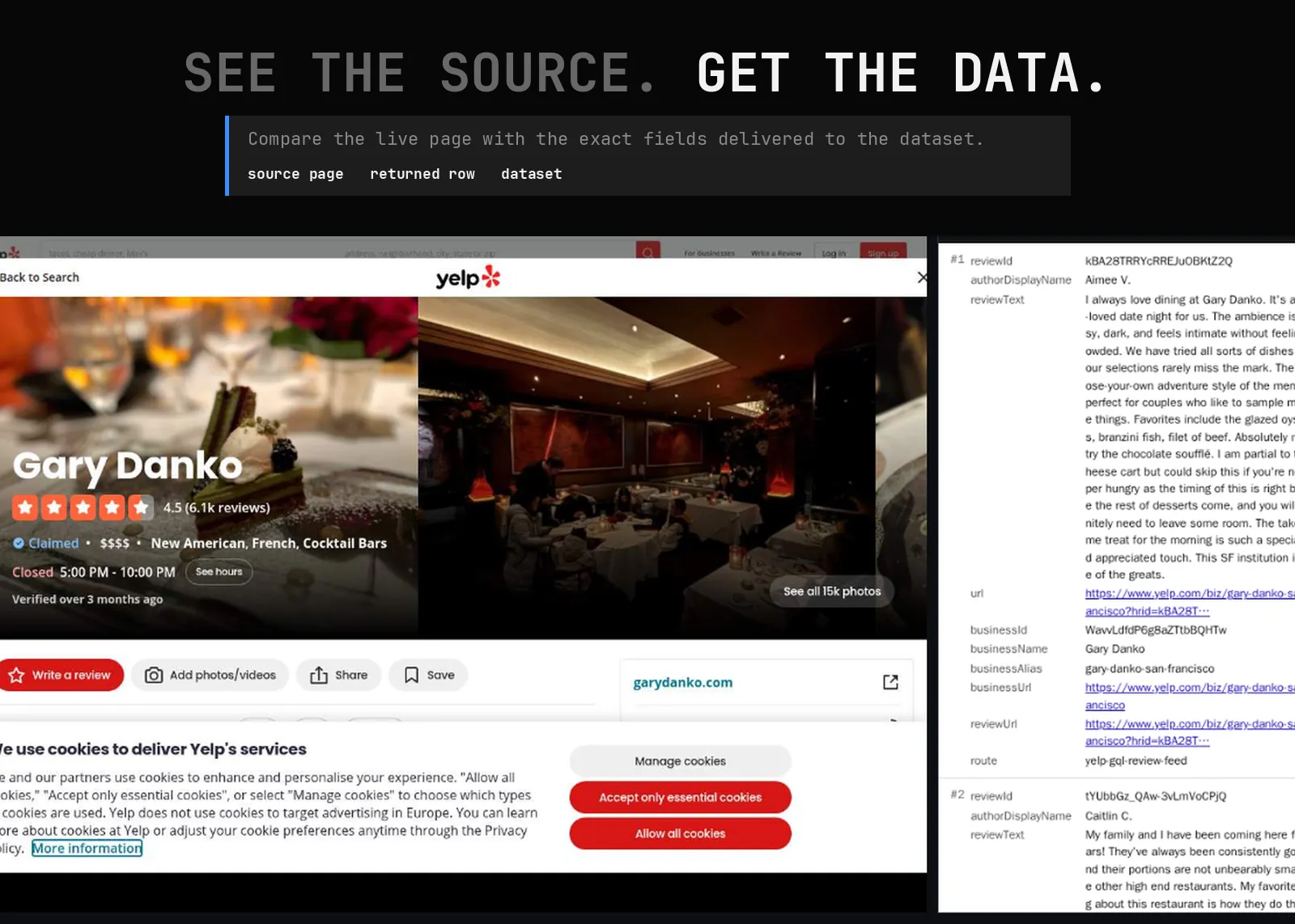The image size is (1295, 924).
Task: Click businessAlias gary-danko-san-francisco value
Action: 1149,668
